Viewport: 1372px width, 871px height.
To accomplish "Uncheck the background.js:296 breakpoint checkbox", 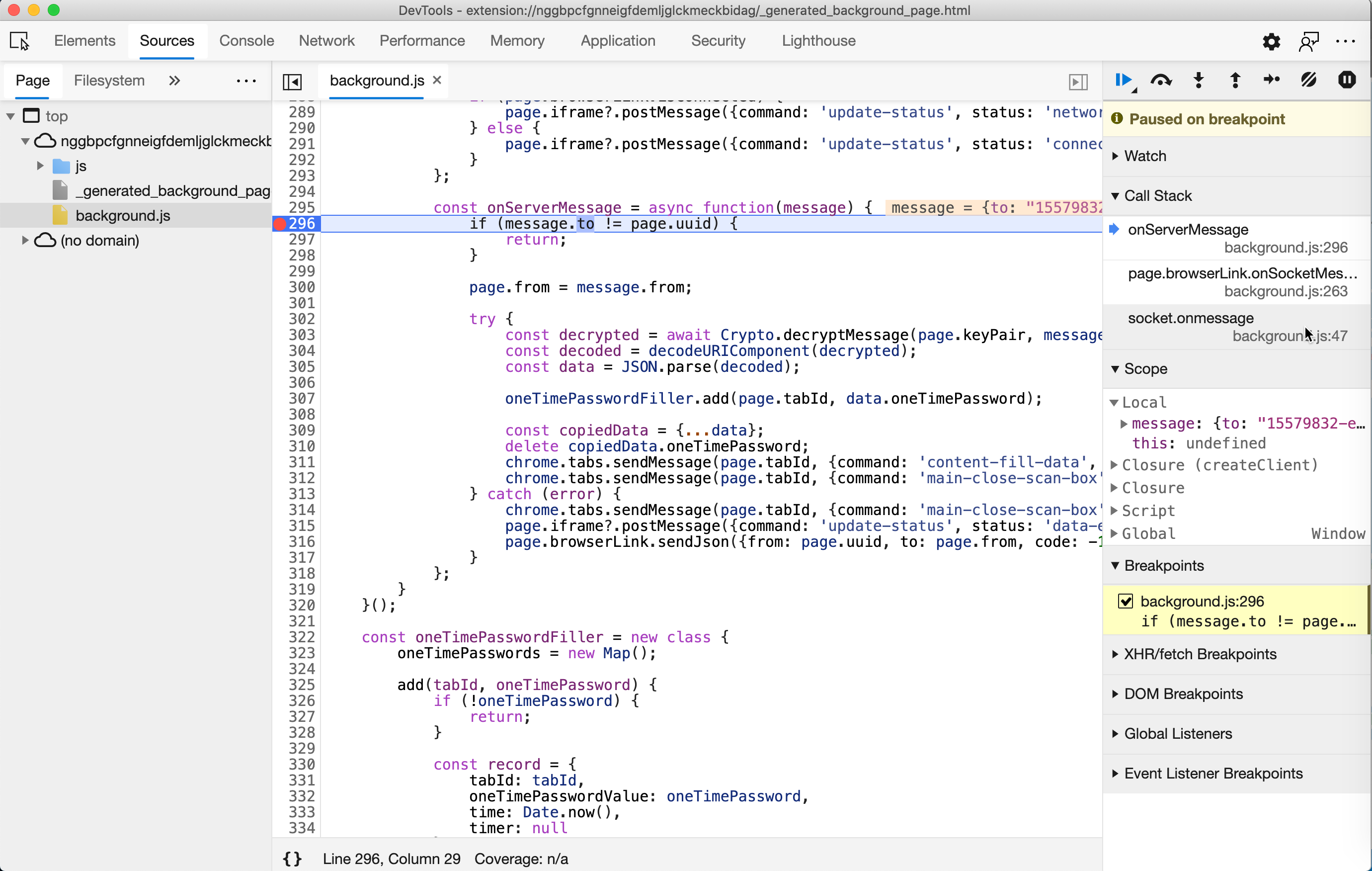I will pos(1126,602).
